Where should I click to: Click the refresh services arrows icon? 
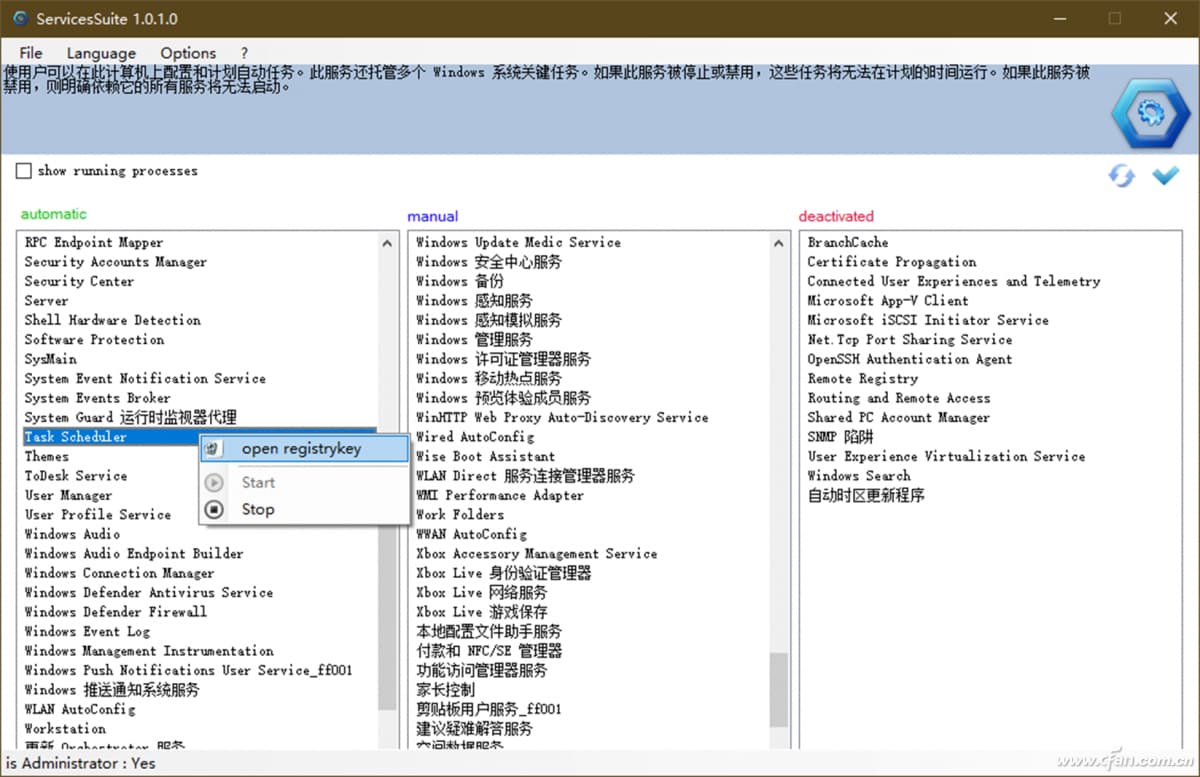coord(1121,176)
